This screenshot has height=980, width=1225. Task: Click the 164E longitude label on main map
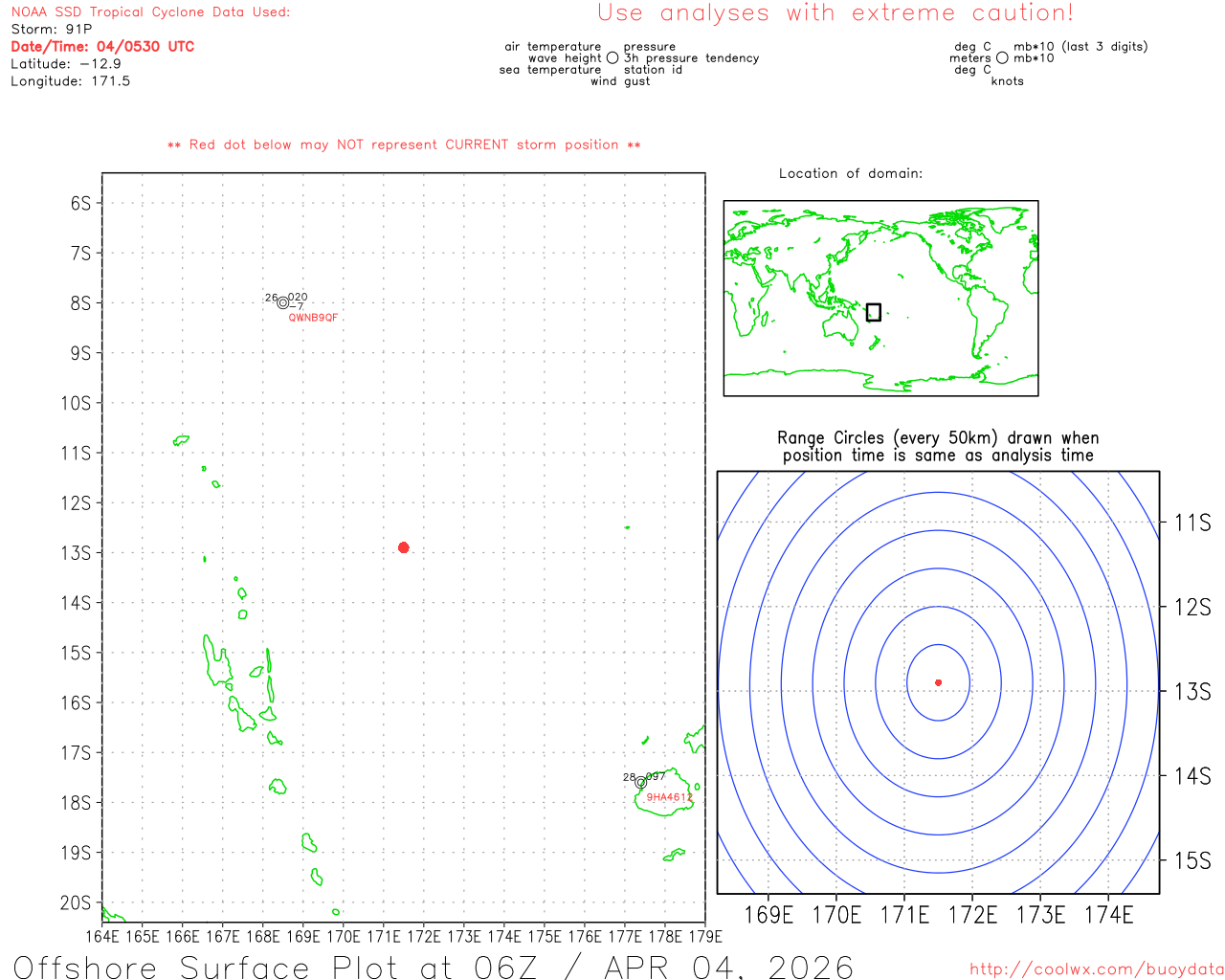[102, 937]
